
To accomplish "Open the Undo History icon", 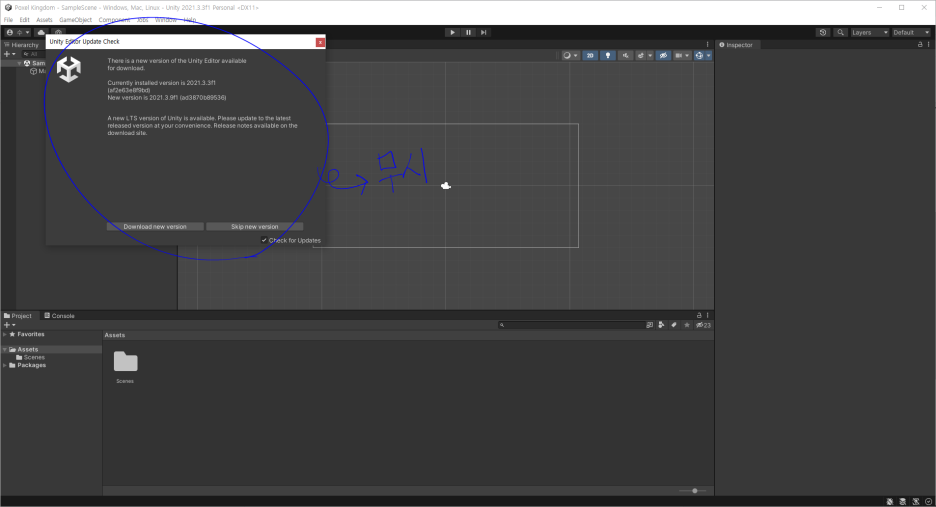I will pos(823,32).
